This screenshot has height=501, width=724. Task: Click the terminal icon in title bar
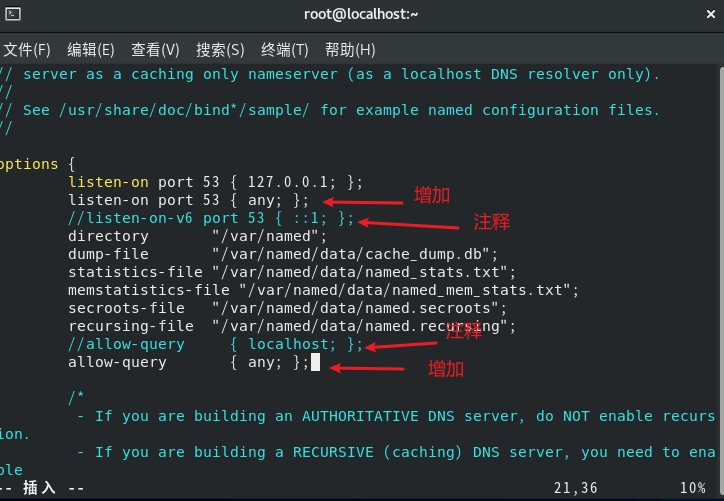click(12, 14)
